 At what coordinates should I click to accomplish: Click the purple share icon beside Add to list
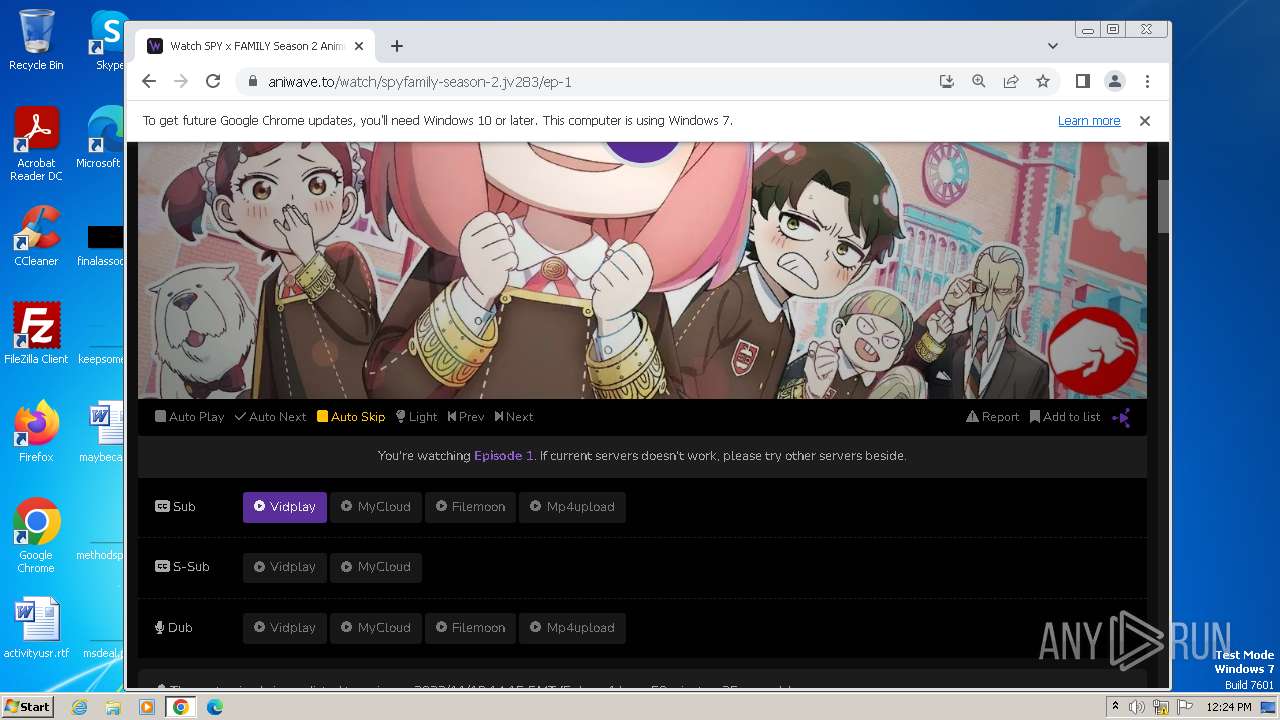tap(1122, 418)
